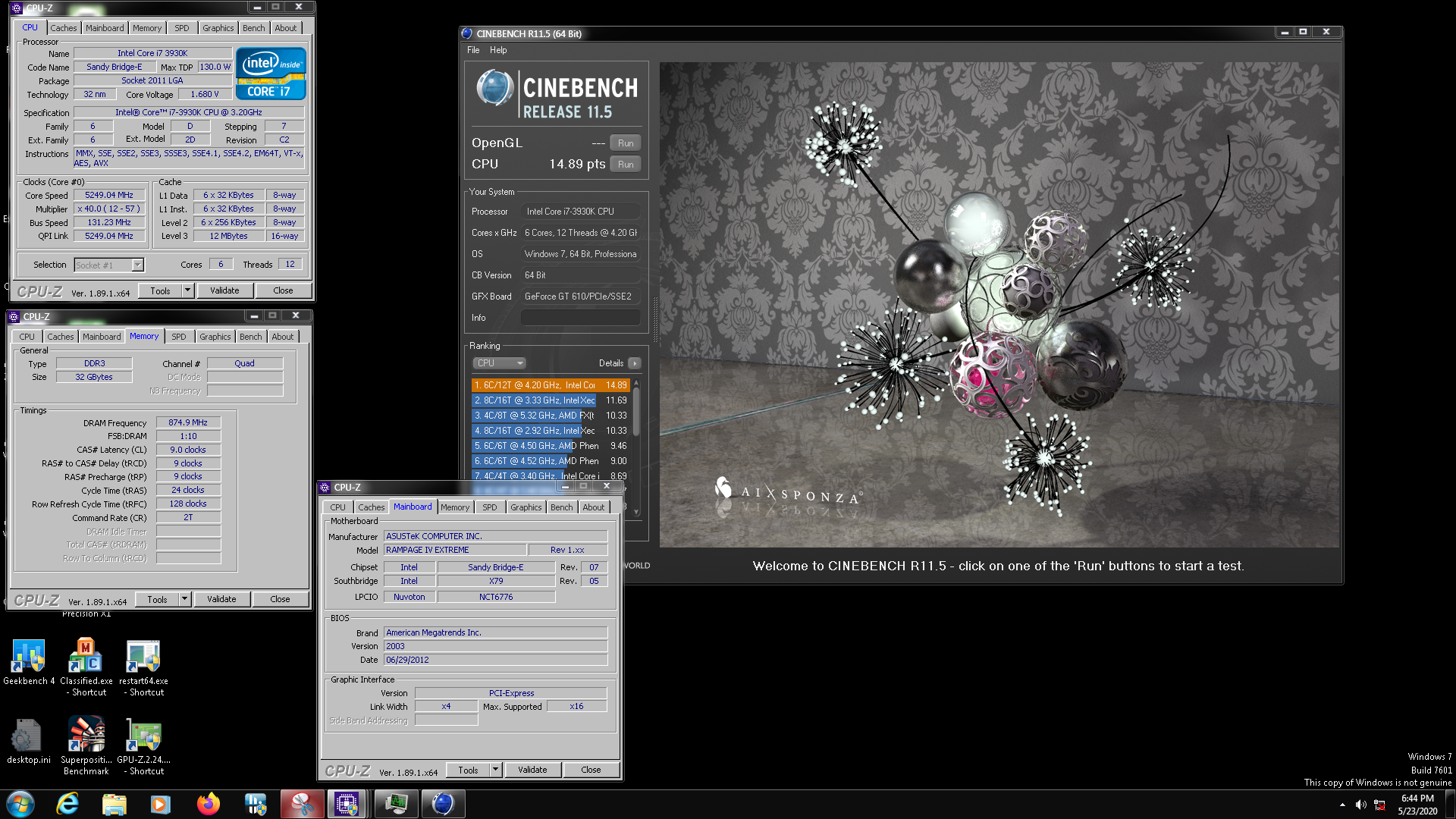Click Validate in the Mainboard CPU-Z window
Image resolution: width=1456 pixels, height=819 pixels.
532,770
